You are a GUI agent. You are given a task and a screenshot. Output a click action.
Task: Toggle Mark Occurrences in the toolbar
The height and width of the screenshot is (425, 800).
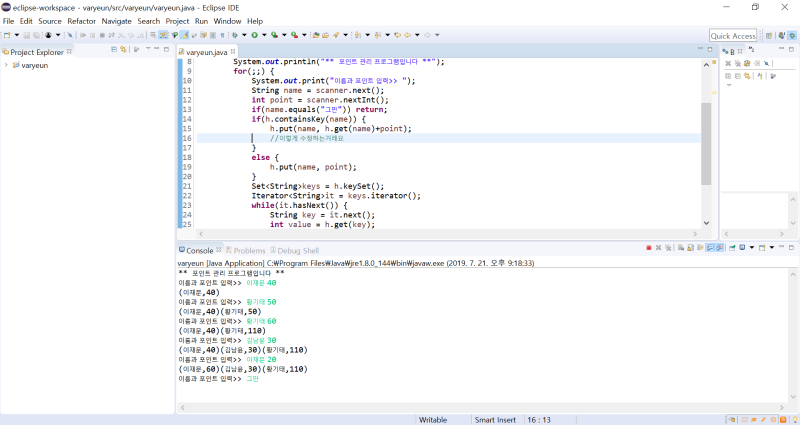coord(184,35)
